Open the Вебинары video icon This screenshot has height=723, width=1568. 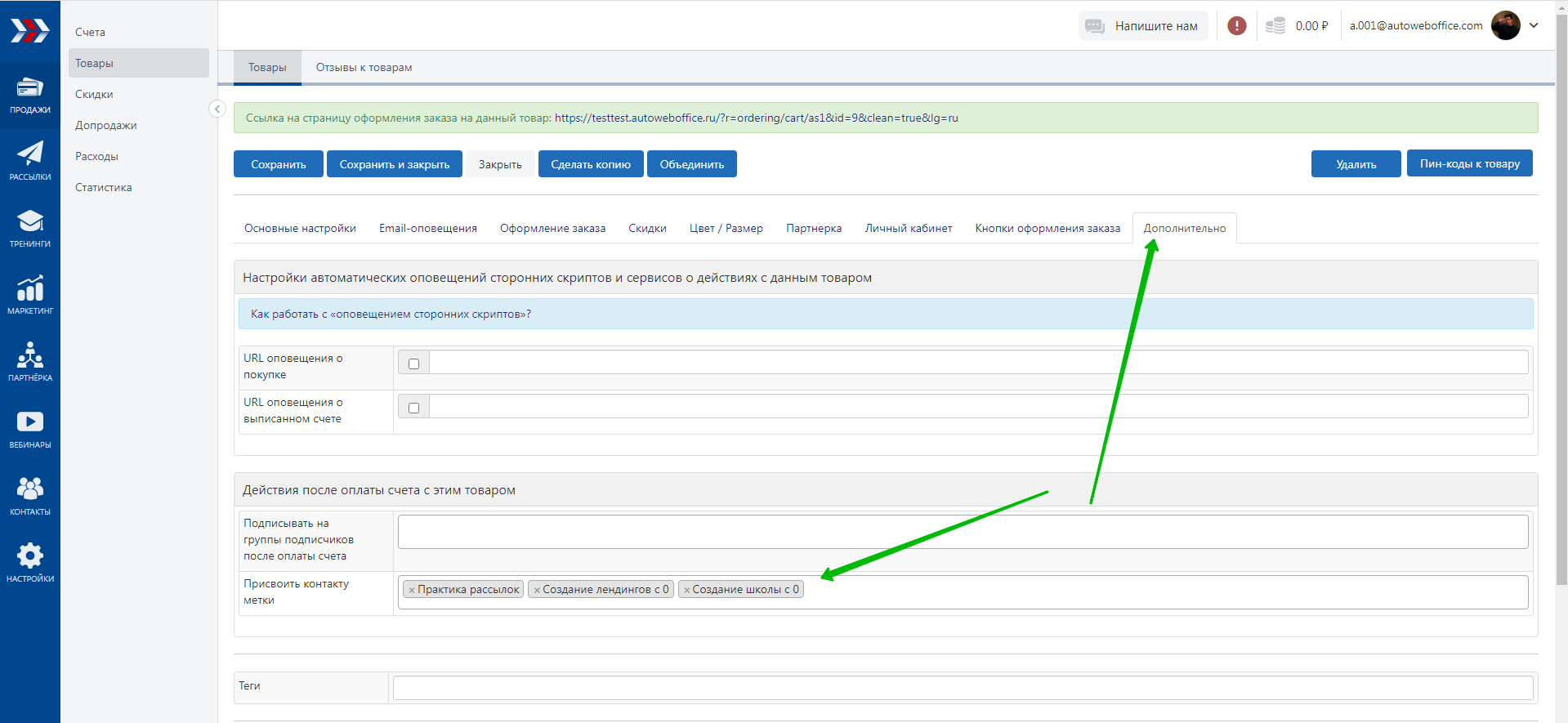click(x=30, y=428)
